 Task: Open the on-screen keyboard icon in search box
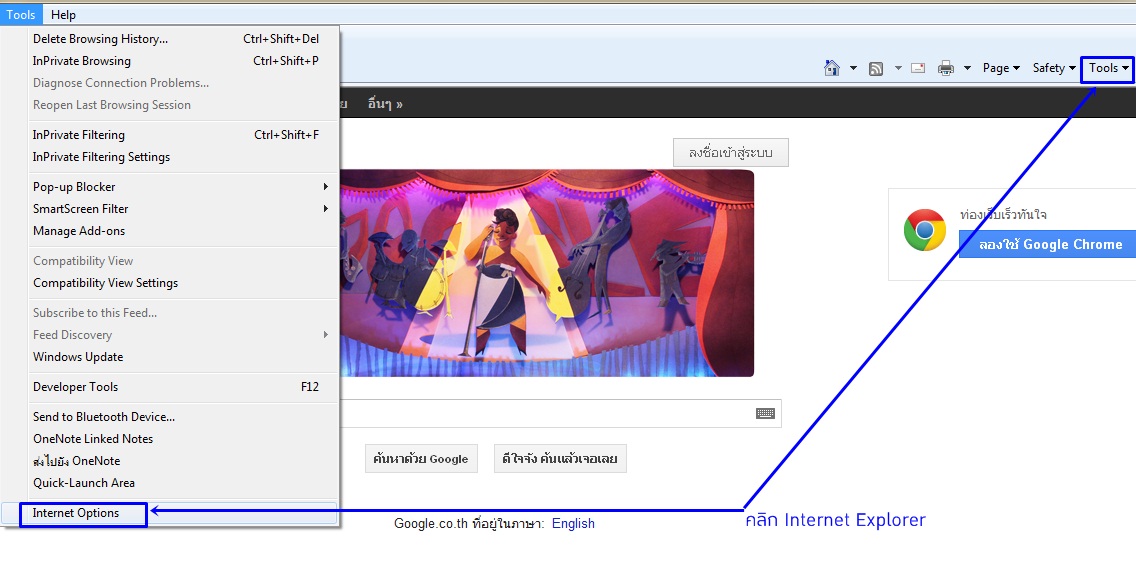coord(765,413)
